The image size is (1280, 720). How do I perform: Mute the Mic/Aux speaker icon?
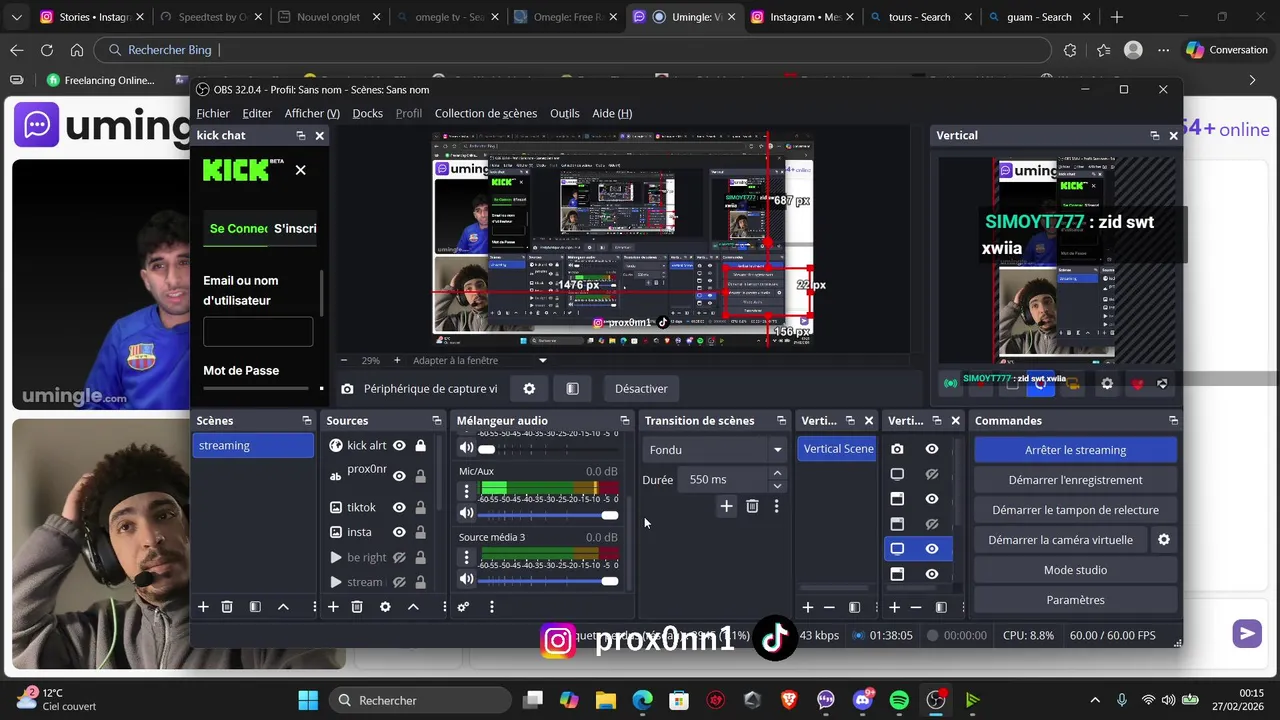(466, 514)
